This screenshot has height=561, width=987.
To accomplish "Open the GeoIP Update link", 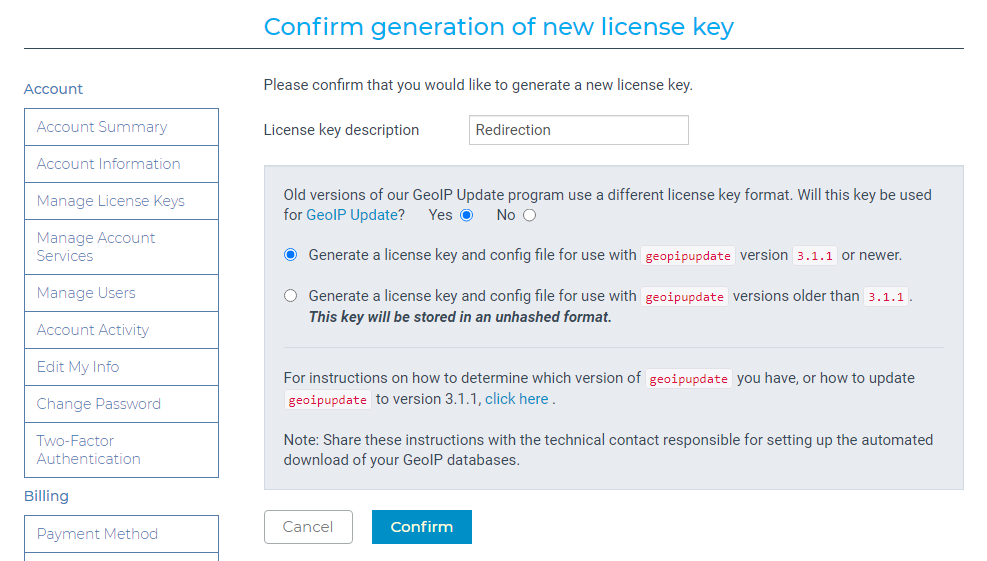I will [352, 215].
